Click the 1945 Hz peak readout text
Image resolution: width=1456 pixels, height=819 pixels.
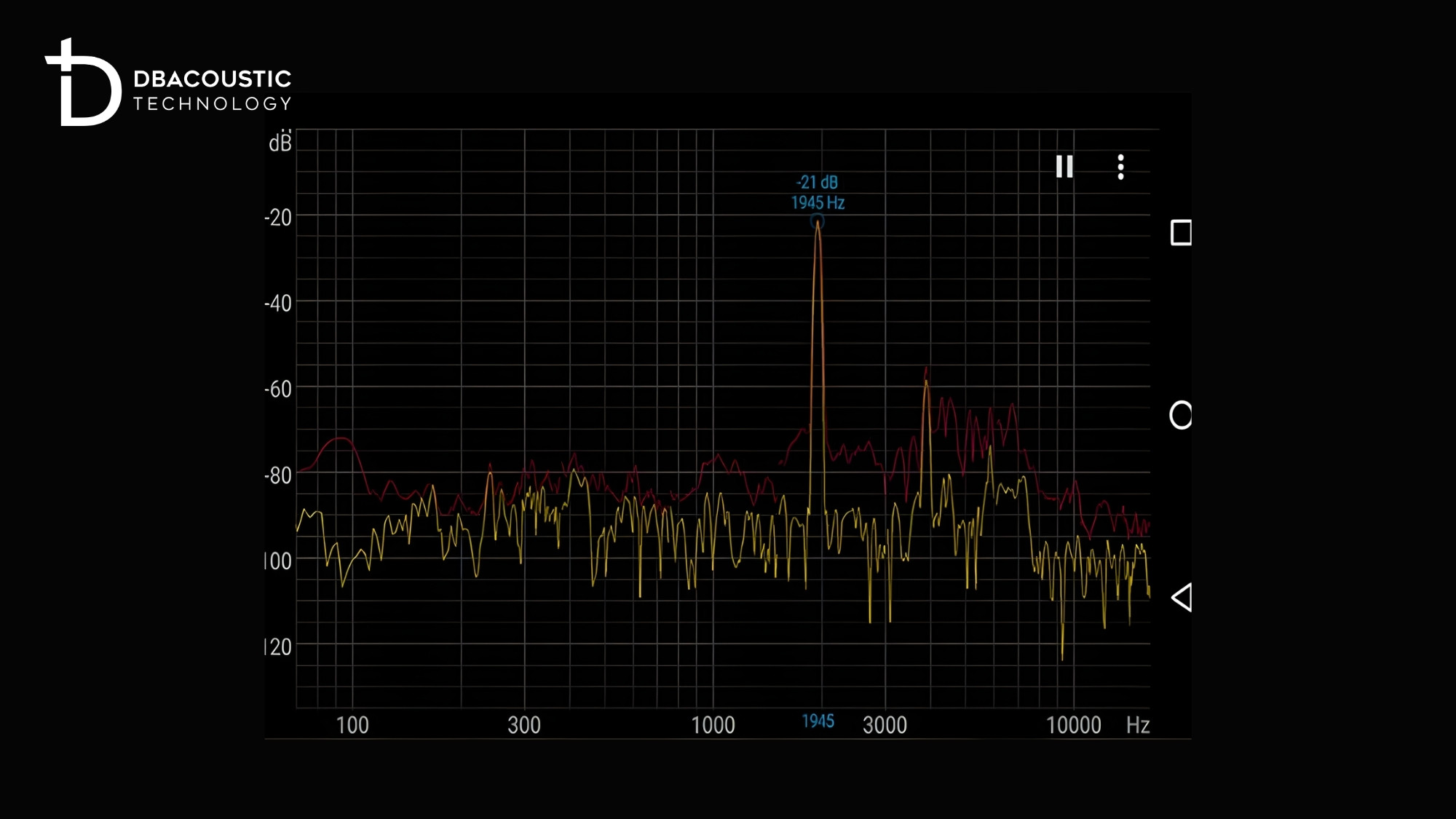[x=818, y=202]
